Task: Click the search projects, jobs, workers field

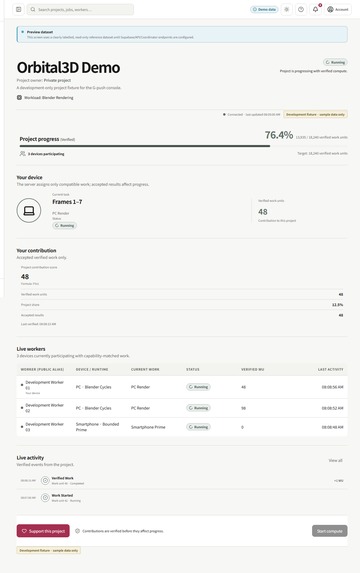Action: [x=80, y=10]
